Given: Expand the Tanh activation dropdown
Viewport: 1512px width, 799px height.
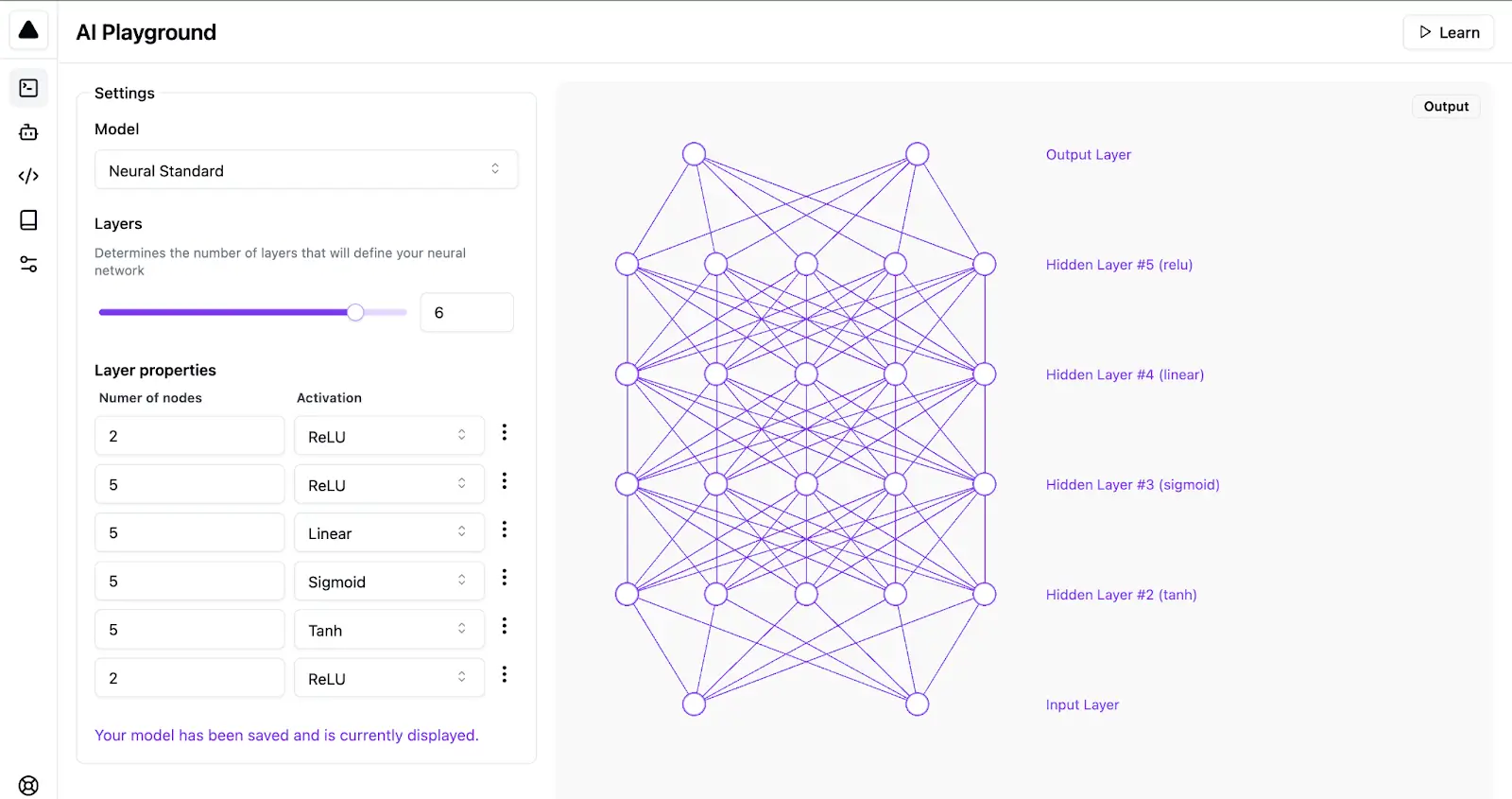Looking at the screenshot, I should (388, 630).
